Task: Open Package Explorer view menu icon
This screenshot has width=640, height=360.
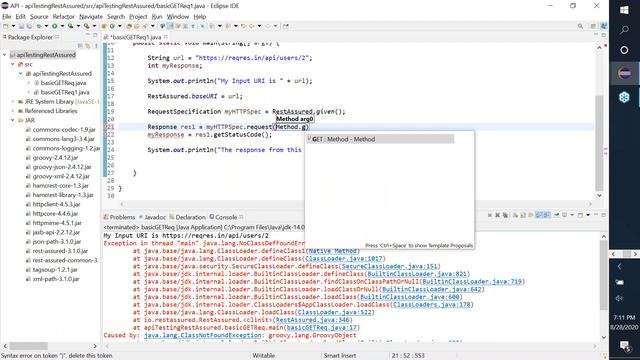Action: coord(96,46)
